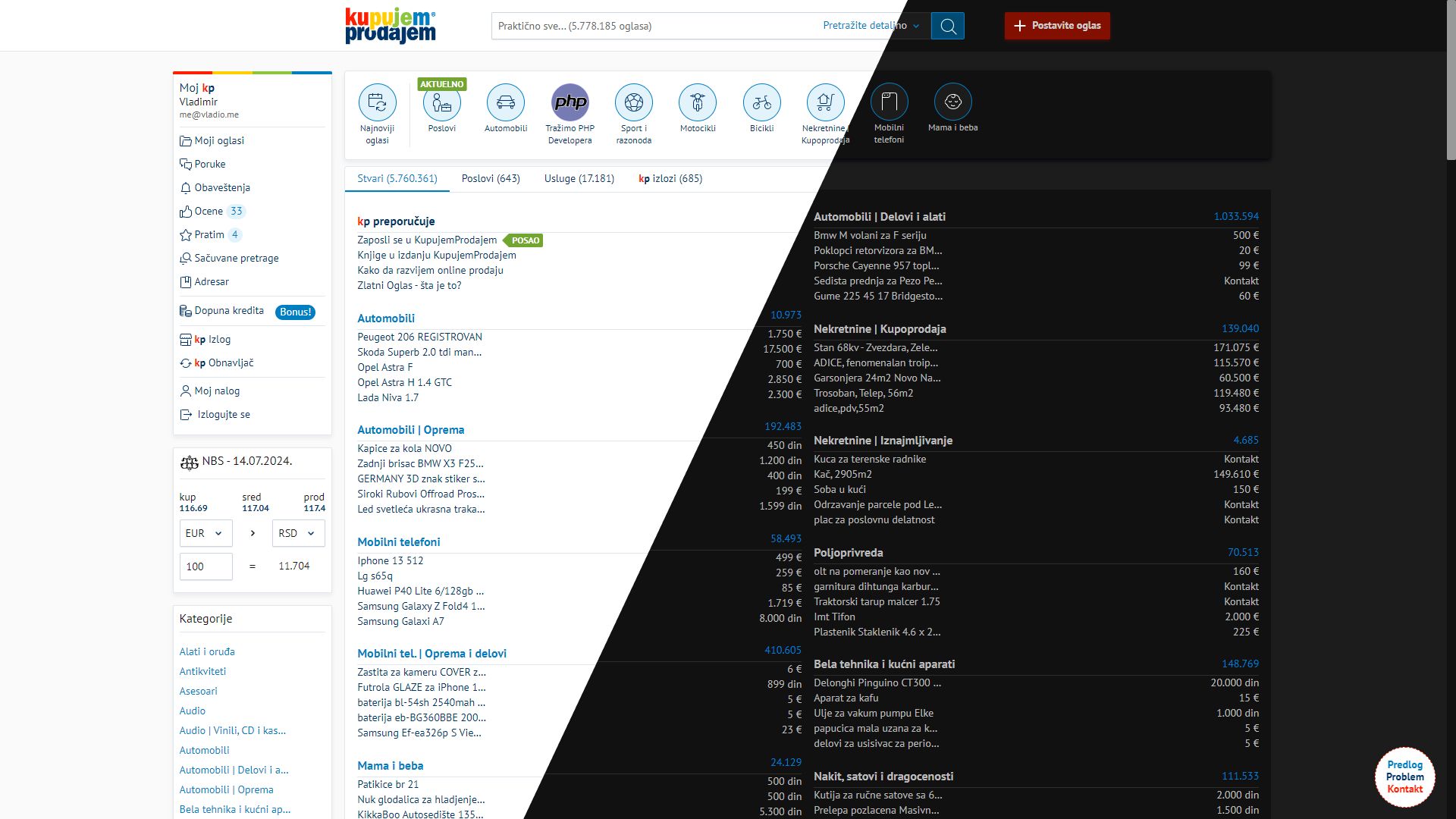Screen dimensions: 1456x819
Task: Open Moj nalog account settings
Action: [x=209, y=391]
